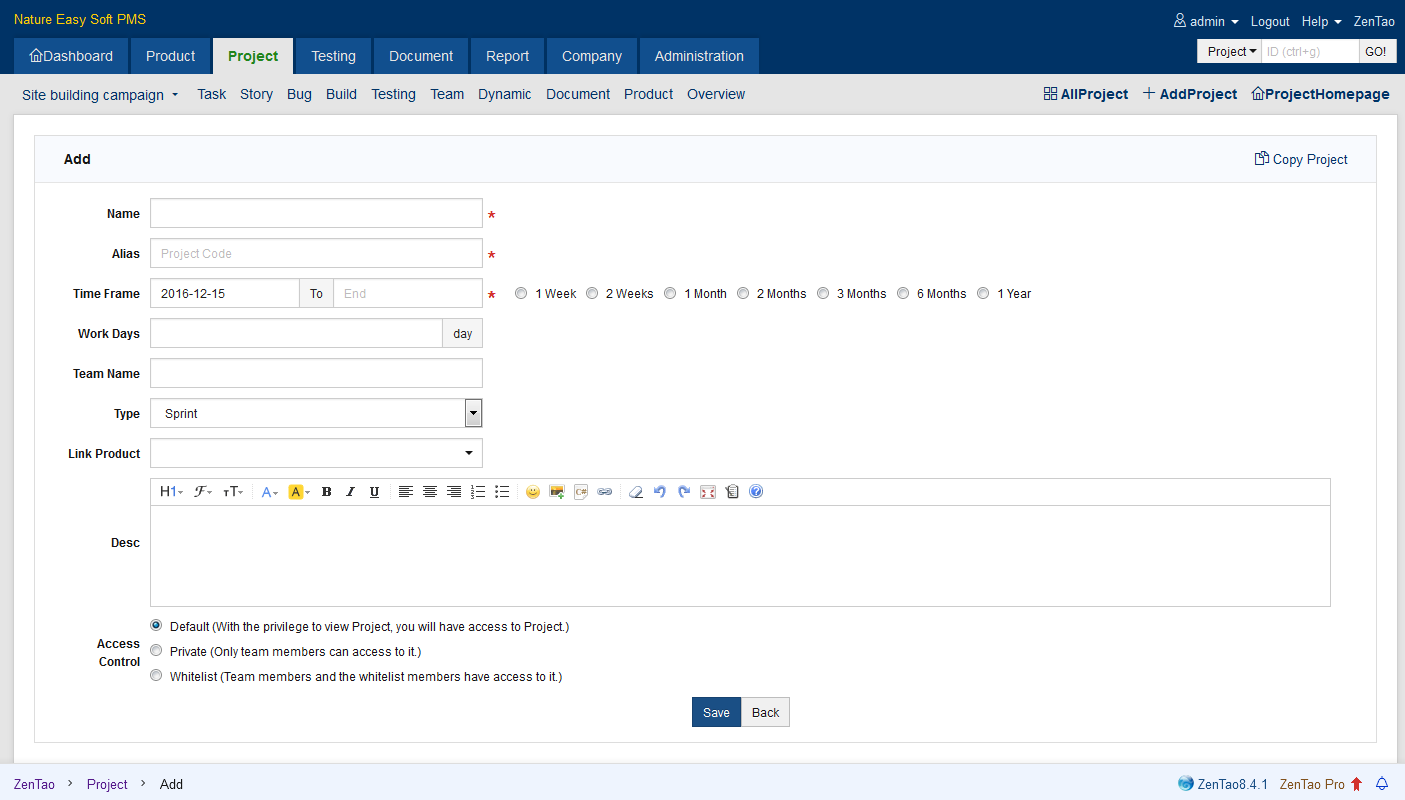1405x800 pixels.
Task: Click the Copy Project link
Action: coord(1301,159)
